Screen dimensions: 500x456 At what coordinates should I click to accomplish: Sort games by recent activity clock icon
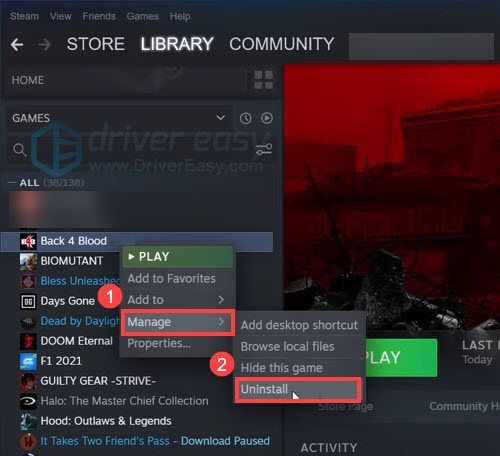[x=246, y=118]
